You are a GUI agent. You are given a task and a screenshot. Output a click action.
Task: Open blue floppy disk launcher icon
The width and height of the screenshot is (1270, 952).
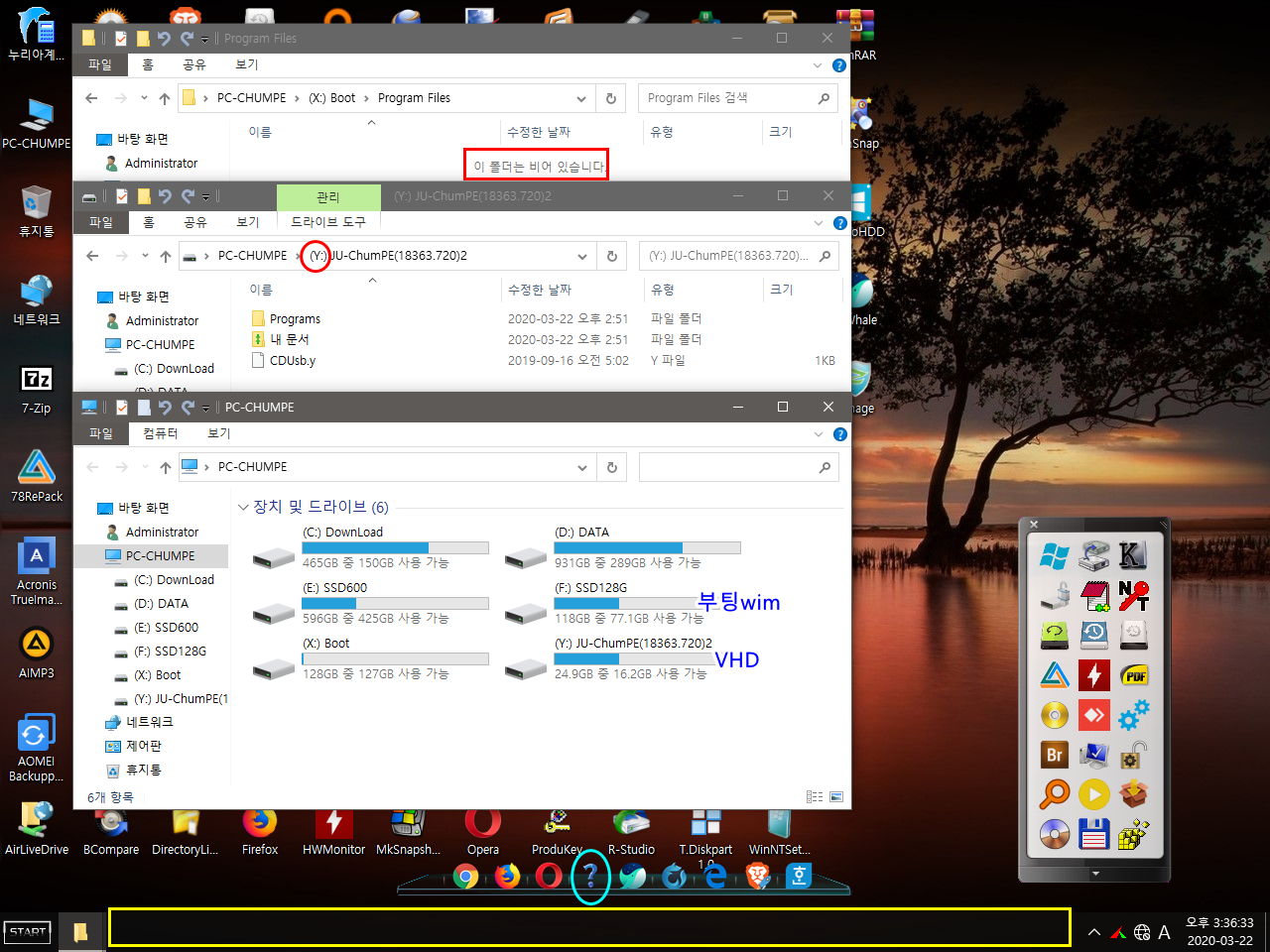coord(1093,834)
